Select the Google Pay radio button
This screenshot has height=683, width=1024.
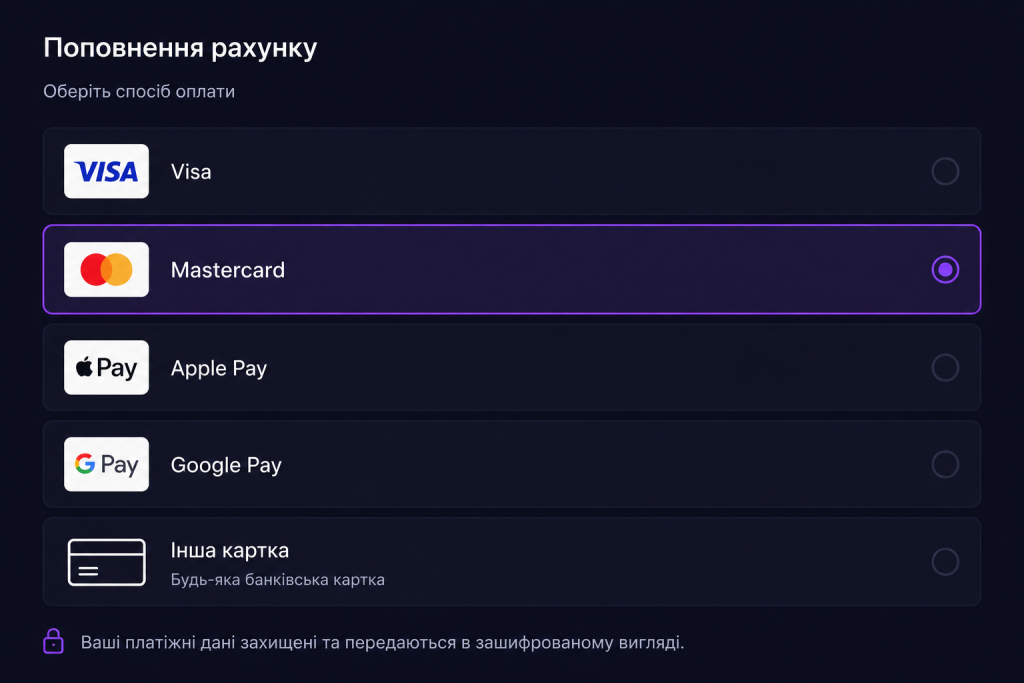click(x=945, y=464)
